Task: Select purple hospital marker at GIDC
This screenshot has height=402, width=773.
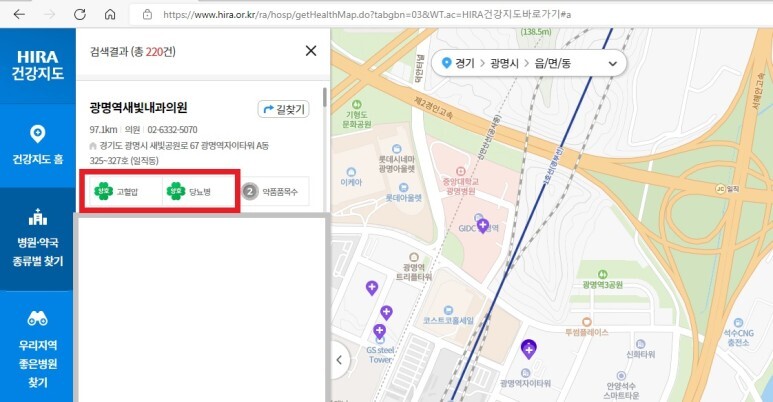Action: (x=483, y=225)
